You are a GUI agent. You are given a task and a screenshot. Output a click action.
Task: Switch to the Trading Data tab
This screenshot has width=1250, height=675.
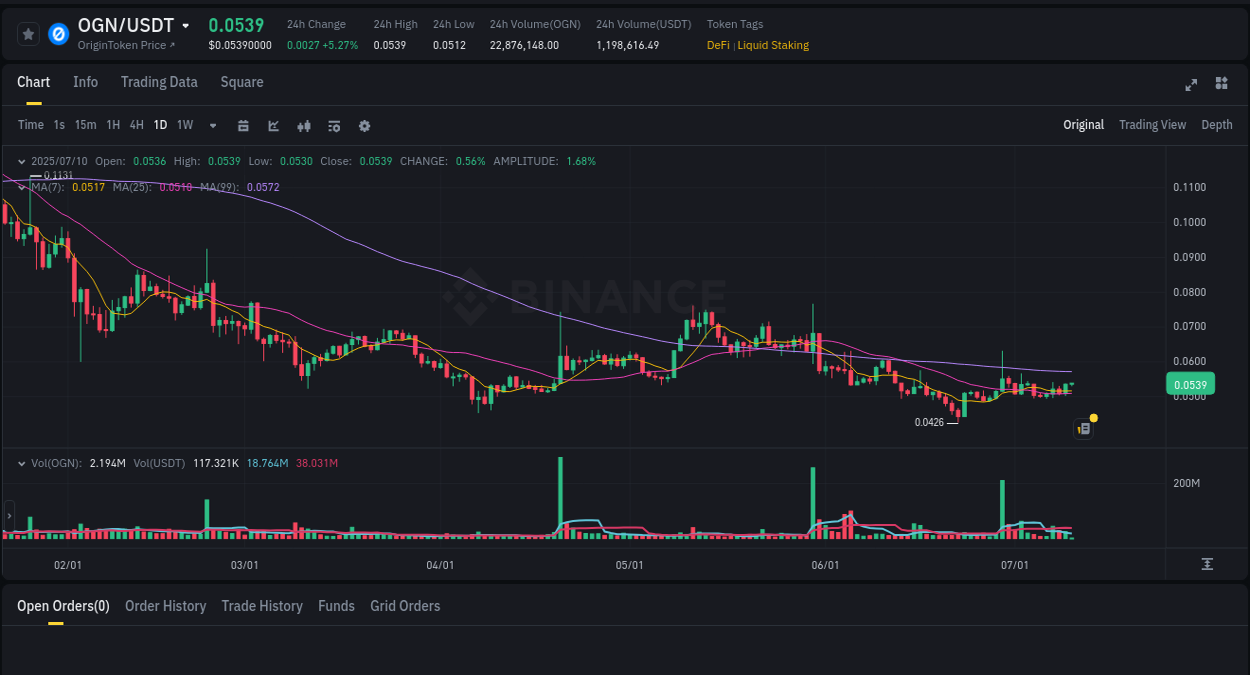click(159, 82)
